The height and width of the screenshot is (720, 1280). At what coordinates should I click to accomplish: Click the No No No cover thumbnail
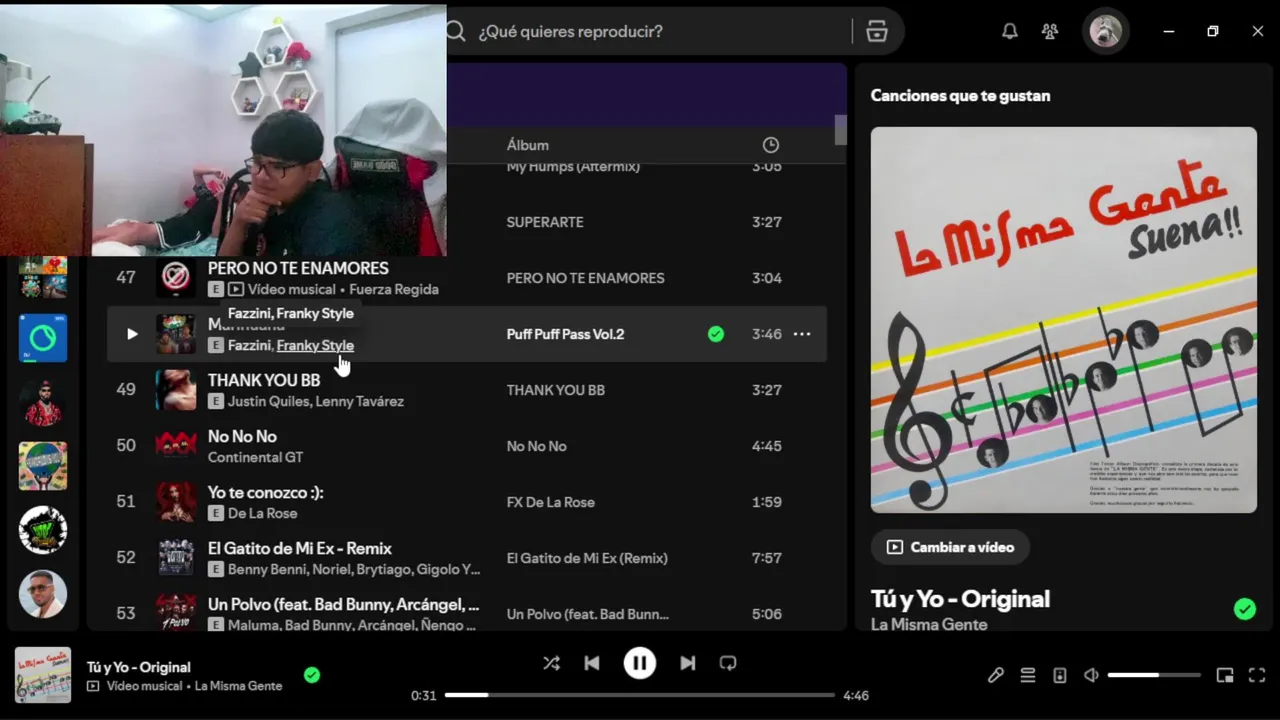pos(176,446)
